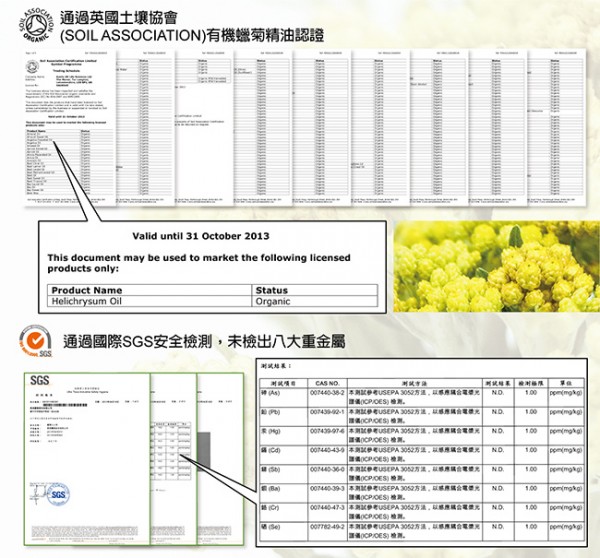Click the small Soil Association seal on certificate page
Viewport: 600px width, 558px height.
(32, 67)
